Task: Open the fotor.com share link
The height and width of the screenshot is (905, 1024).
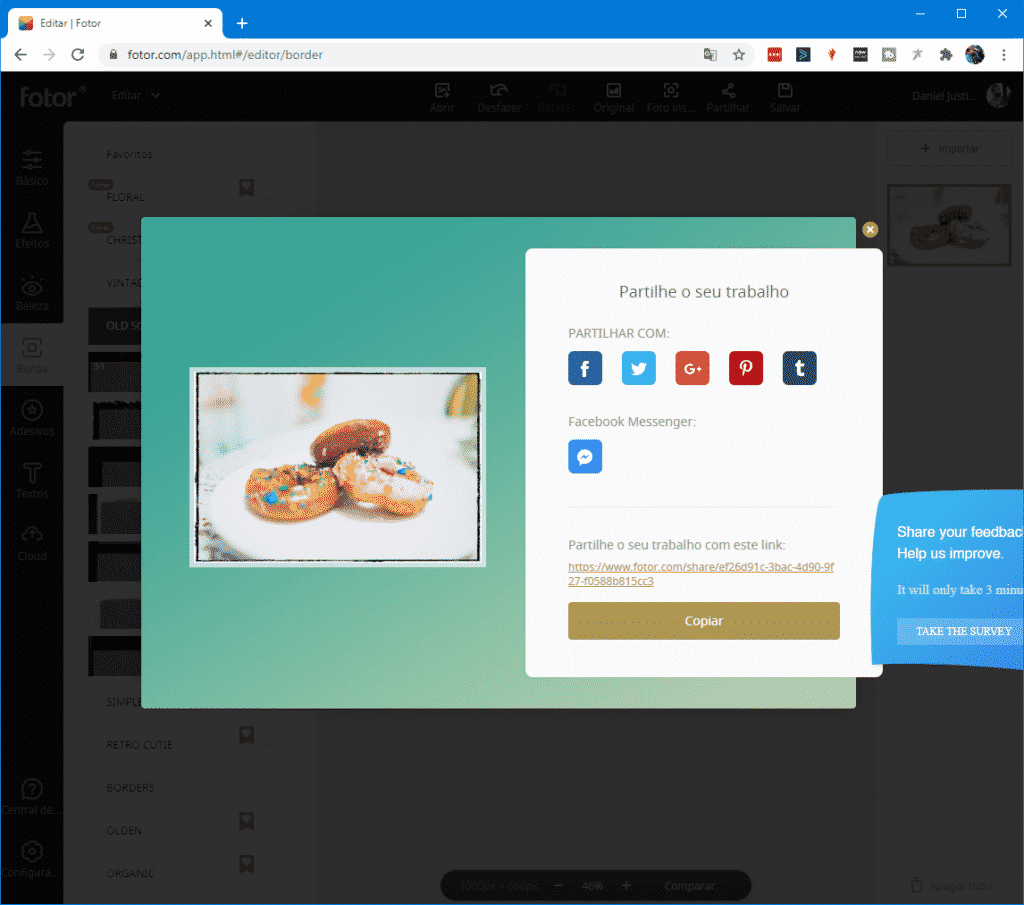Action: (700, 573)
